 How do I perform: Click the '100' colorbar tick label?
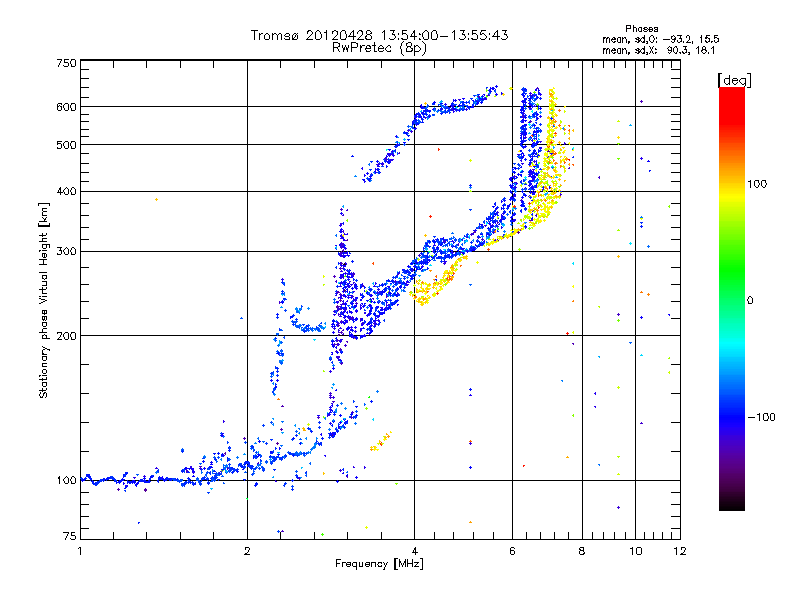757,184
